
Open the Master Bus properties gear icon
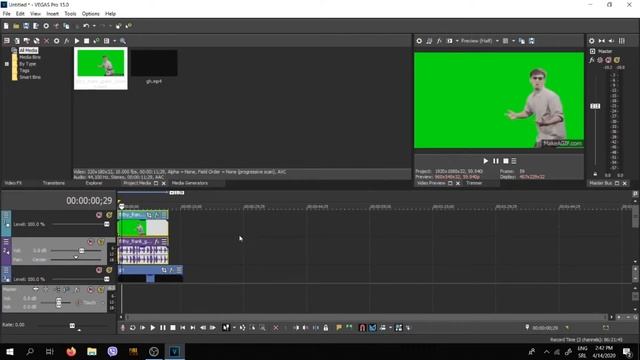tap(591, 41)
